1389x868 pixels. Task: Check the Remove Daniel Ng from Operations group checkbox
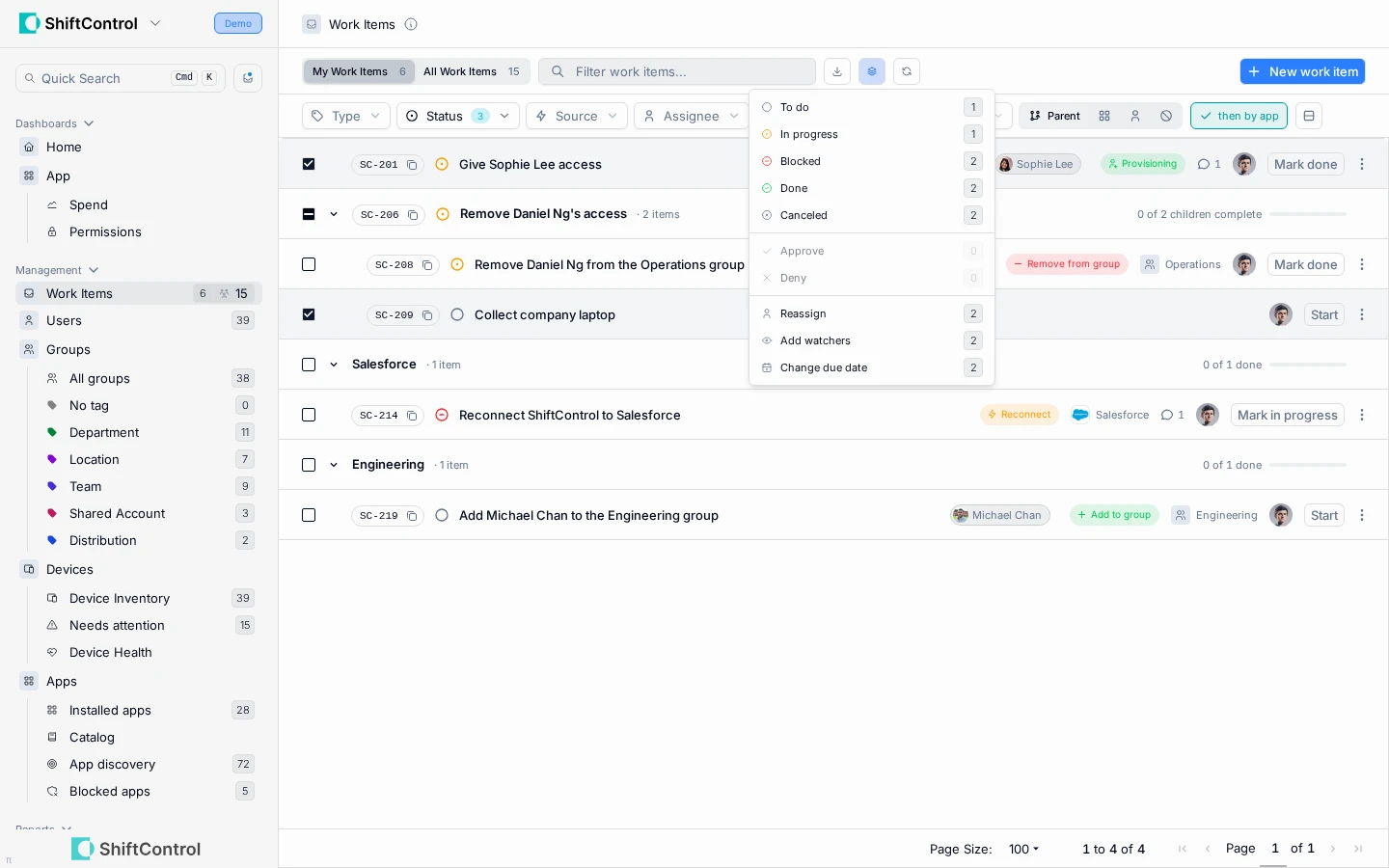pos(309,264)
